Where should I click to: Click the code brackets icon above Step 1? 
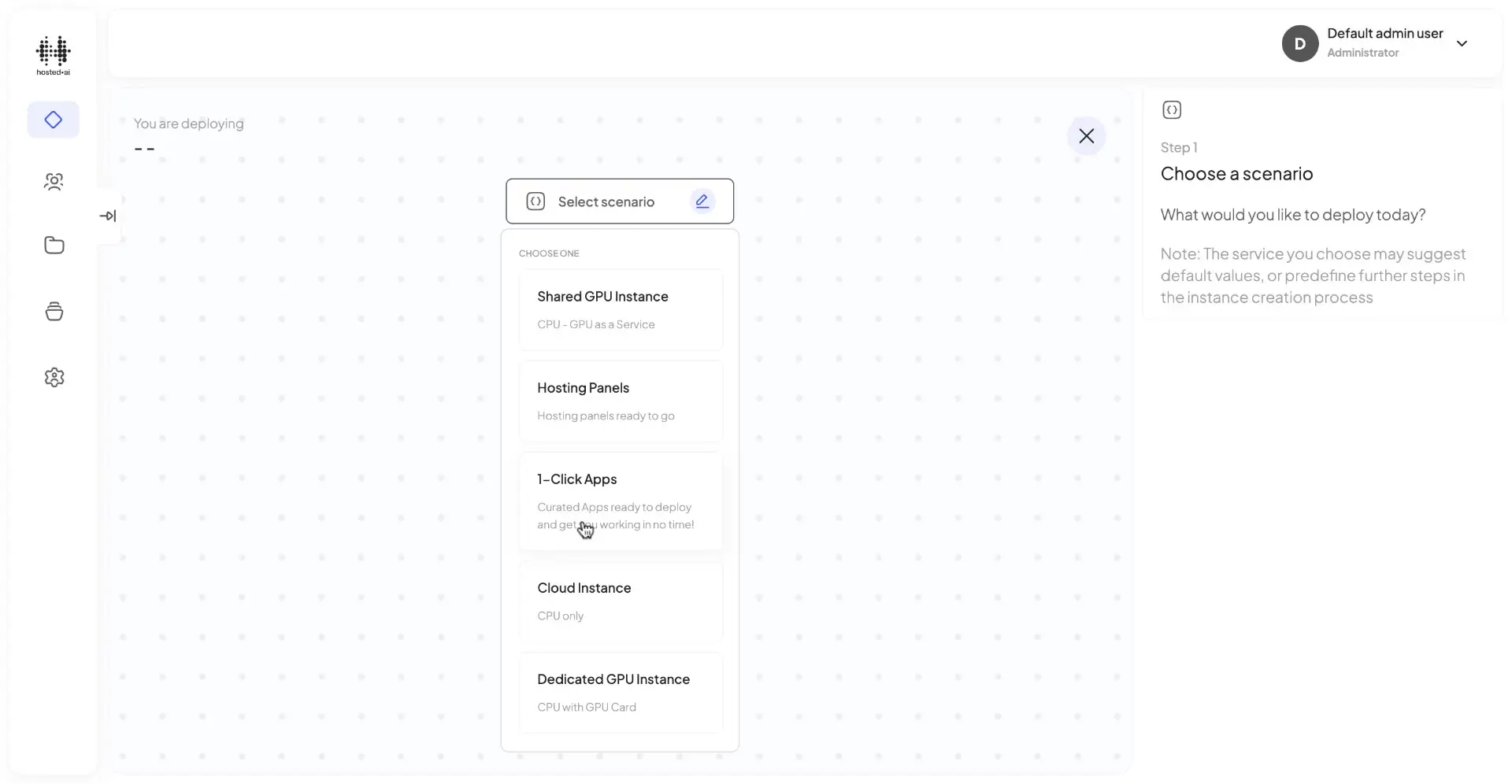coord(1172,109)
